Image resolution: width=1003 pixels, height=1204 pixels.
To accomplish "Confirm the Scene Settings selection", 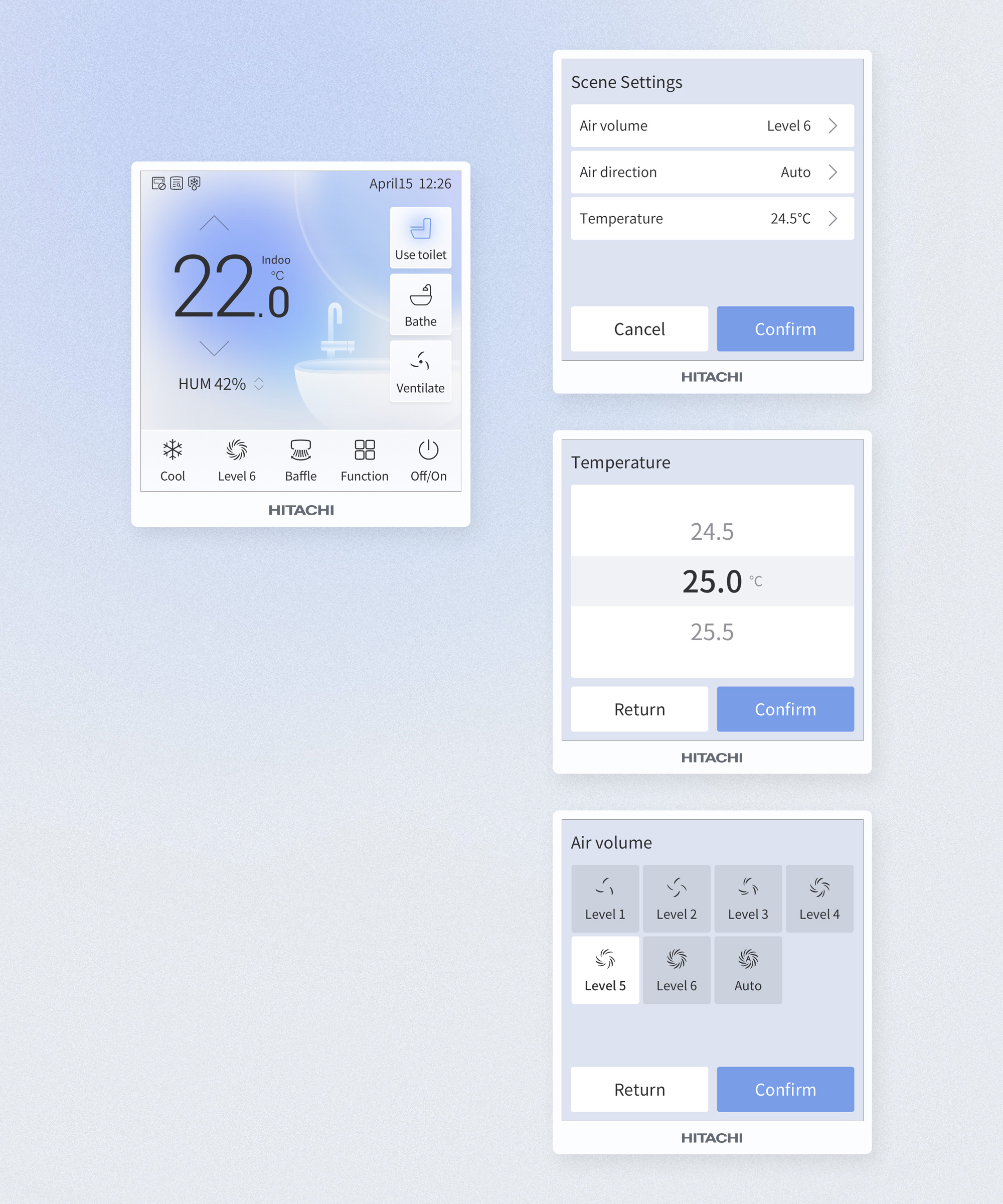I will pos(785,329).
